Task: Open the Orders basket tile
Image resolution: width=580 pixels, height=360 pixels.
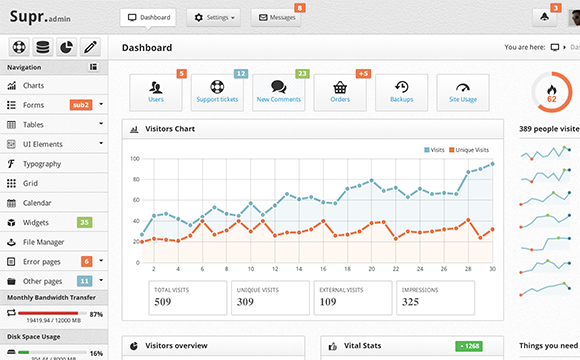Action: point(340,92)
